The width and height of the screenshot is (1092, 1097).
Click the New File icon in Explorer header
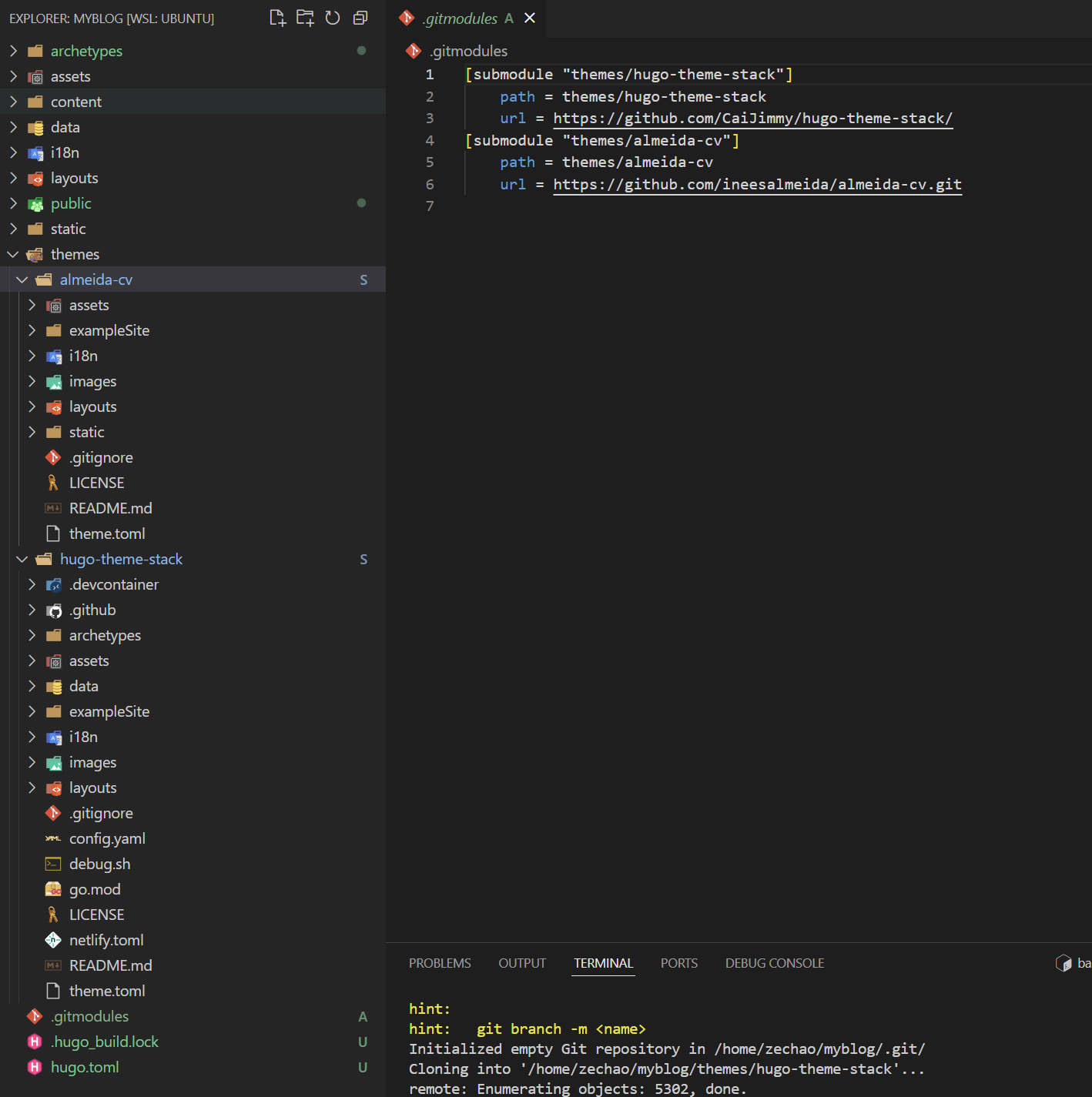(x=277, y=18)
